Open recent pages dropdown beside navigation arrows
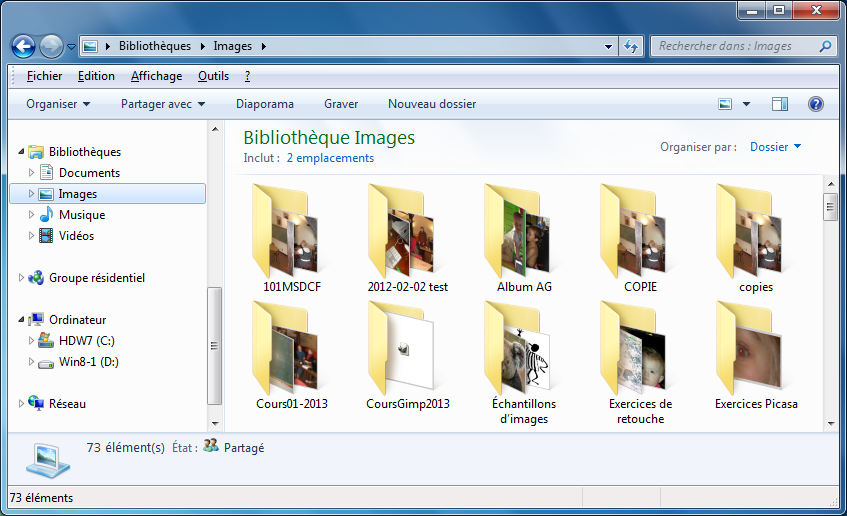The height and width of the screenshot is (516, 847). tap(71, 47)
